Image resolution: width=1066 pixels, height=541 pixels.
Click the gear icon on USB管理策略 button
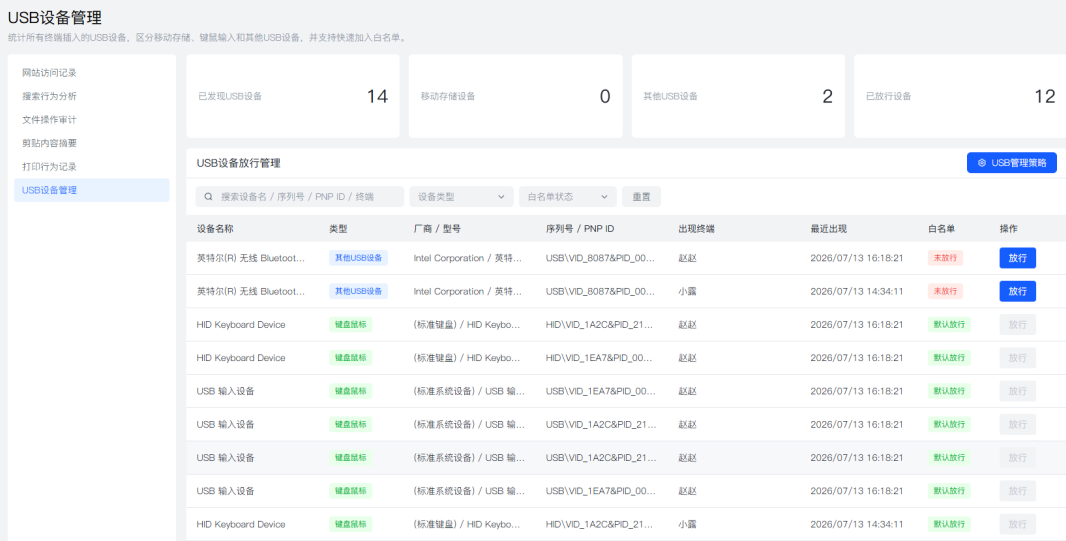point(982,163)
